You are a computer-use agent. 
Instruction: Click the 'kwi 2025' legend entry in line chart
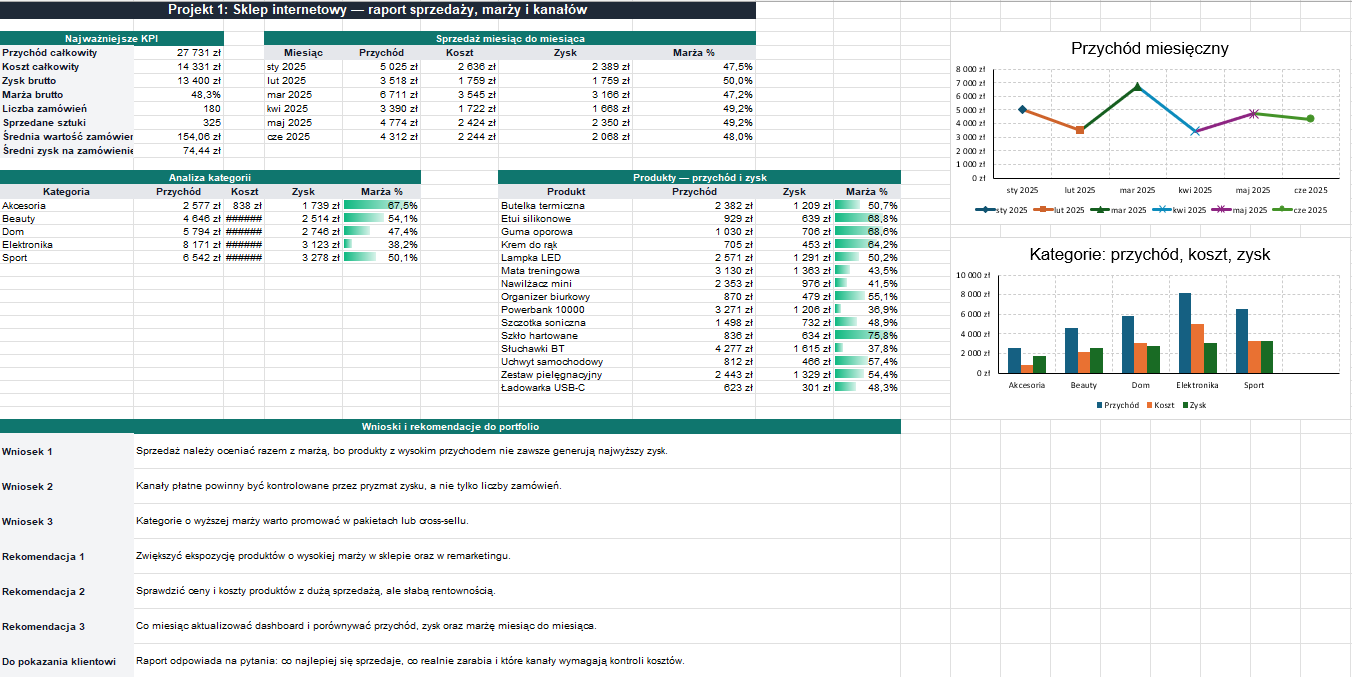click(1179, 210)
